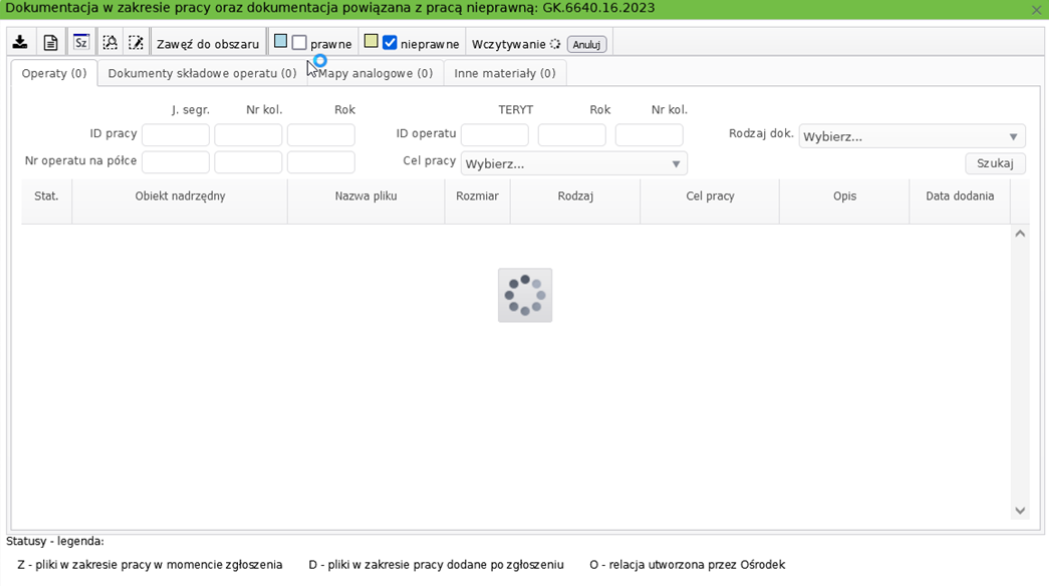The image size is (1049, 586).
Task: Select the 'Mapy analogowe' tab
Action: tap(376, 73)
